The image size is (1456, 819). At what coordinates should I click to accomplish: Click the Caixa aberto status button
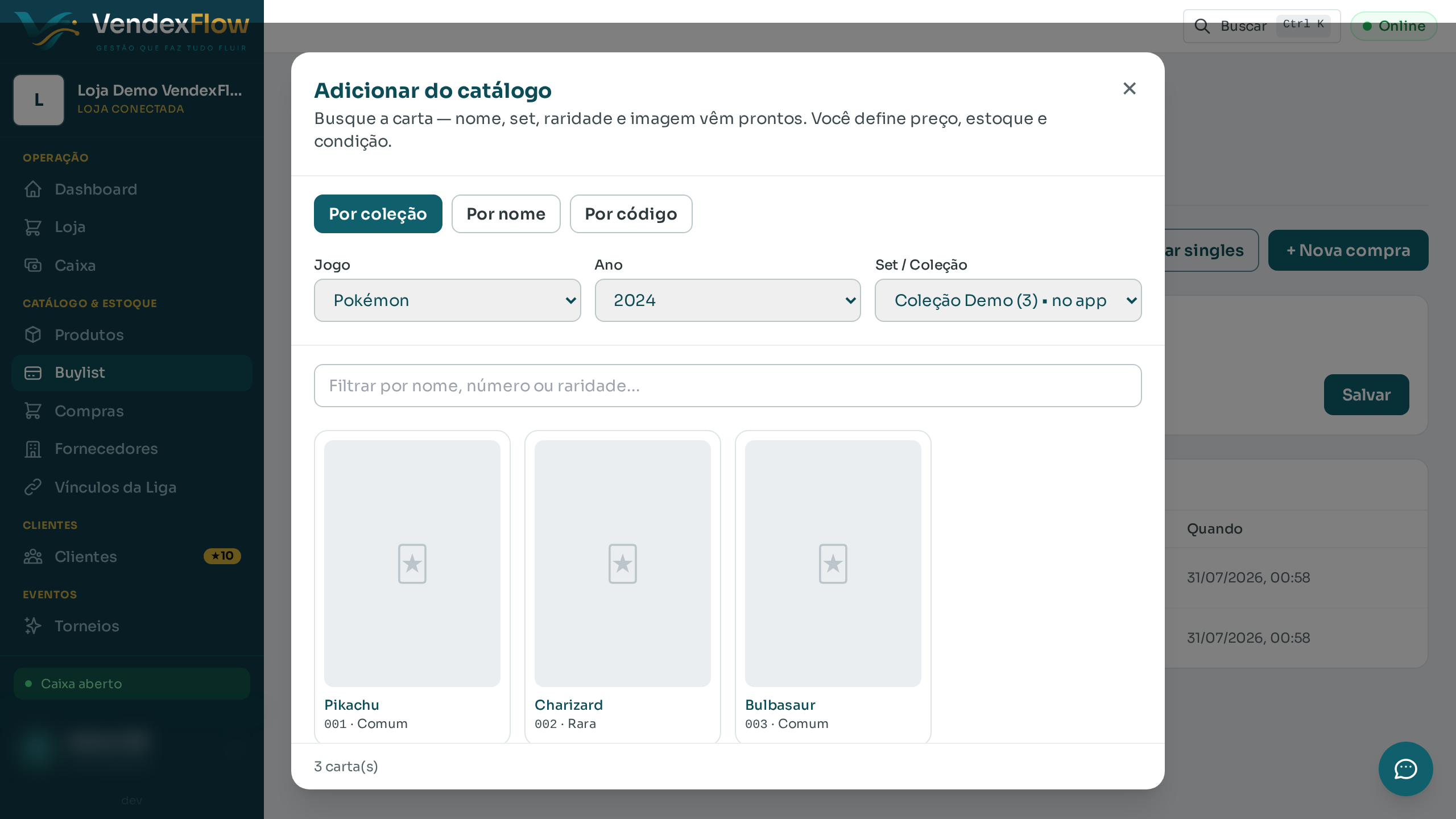(x=132, y=684)
